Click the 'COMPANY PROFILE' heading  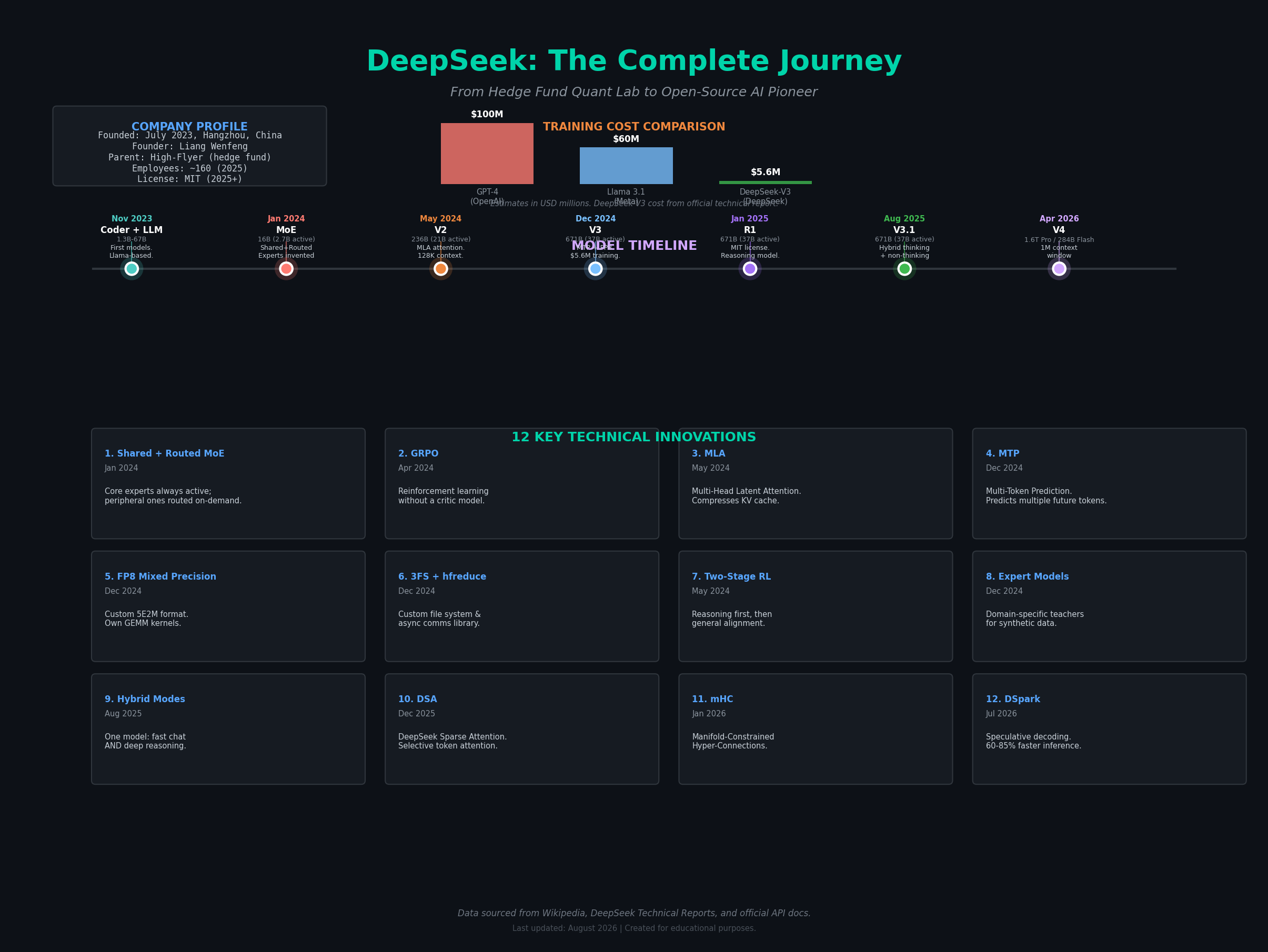(x=190, y=127)
